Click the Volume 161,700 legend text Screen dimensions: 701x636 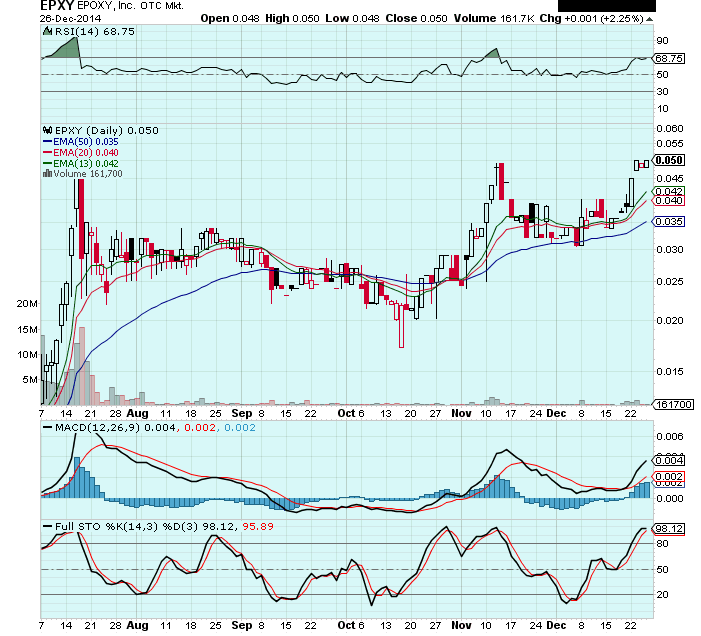(88, 173)
